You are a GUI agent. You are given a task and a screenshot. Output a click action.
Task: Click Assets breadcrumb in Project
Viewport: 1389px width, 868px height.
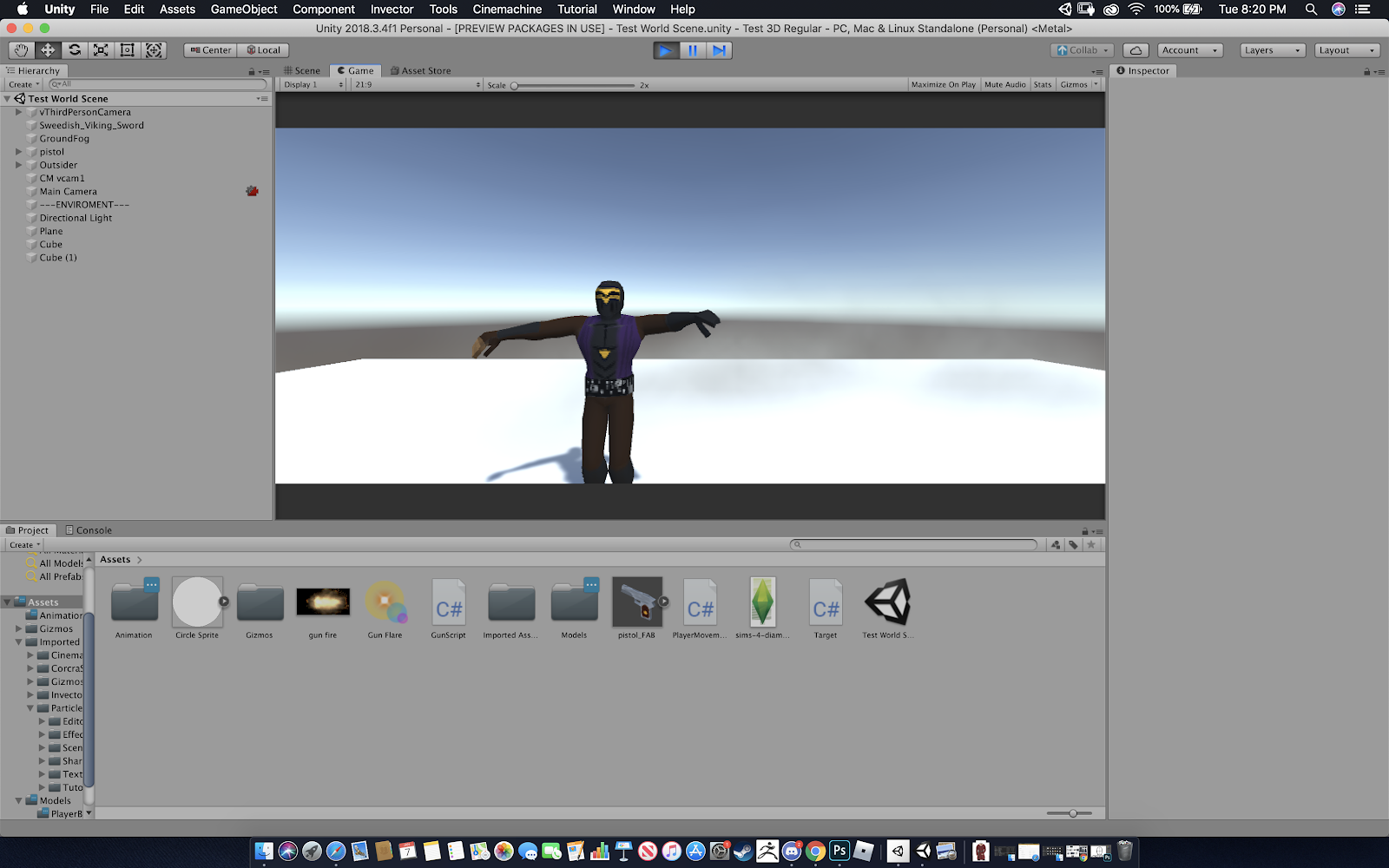coord(115,560)
